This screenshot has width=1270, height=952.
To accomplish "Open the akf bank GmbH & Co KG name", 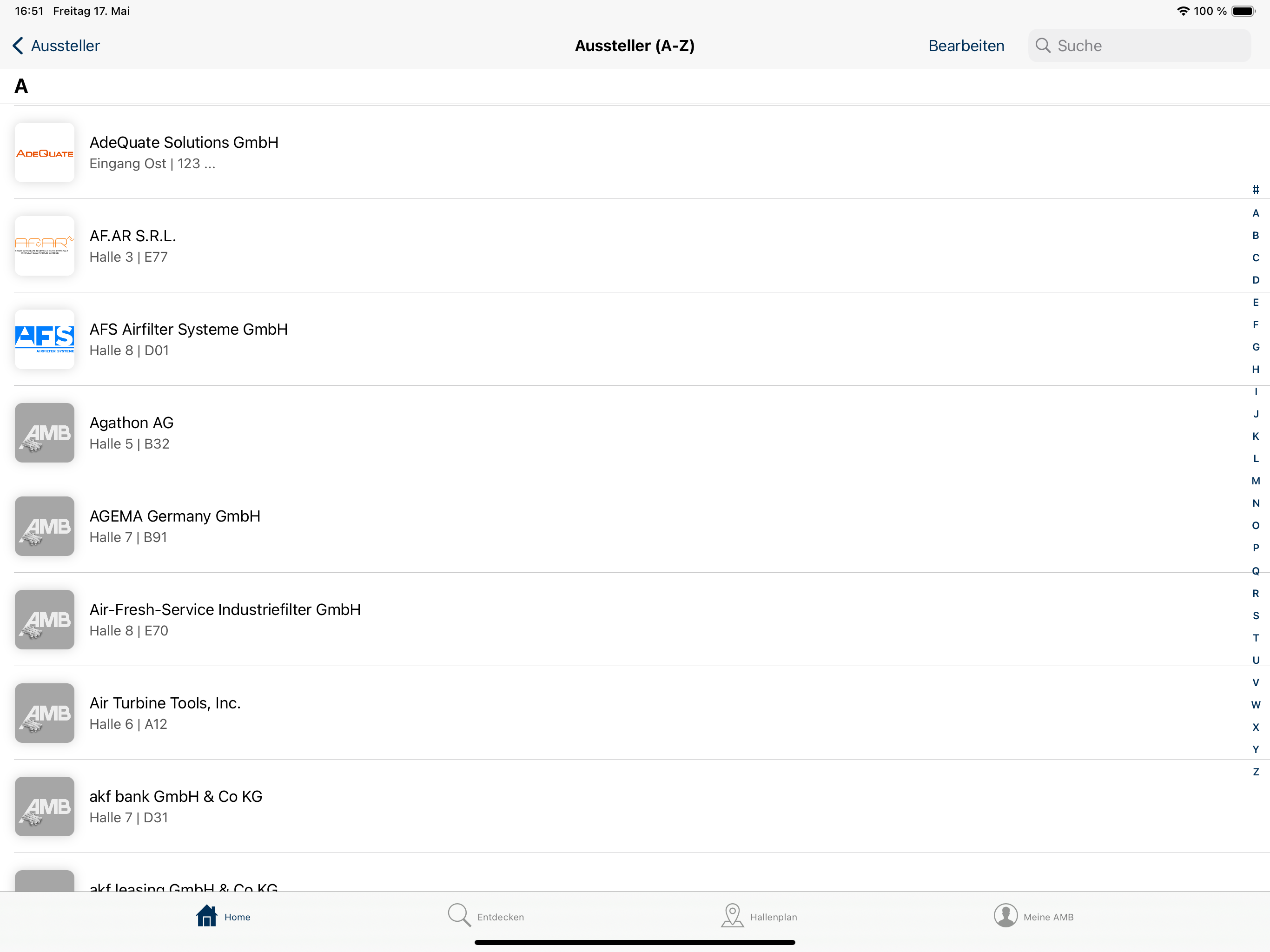I will 176,797.
